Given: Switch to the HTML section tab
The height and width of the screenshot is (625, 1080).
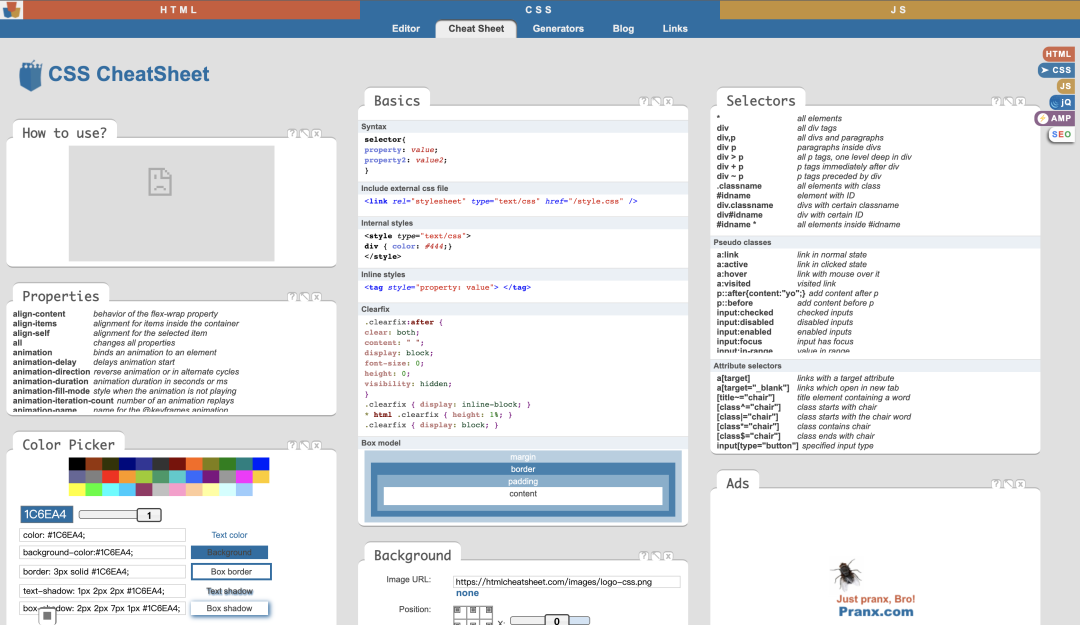Looking at the screenshot, I should click(x=179, y=9).
